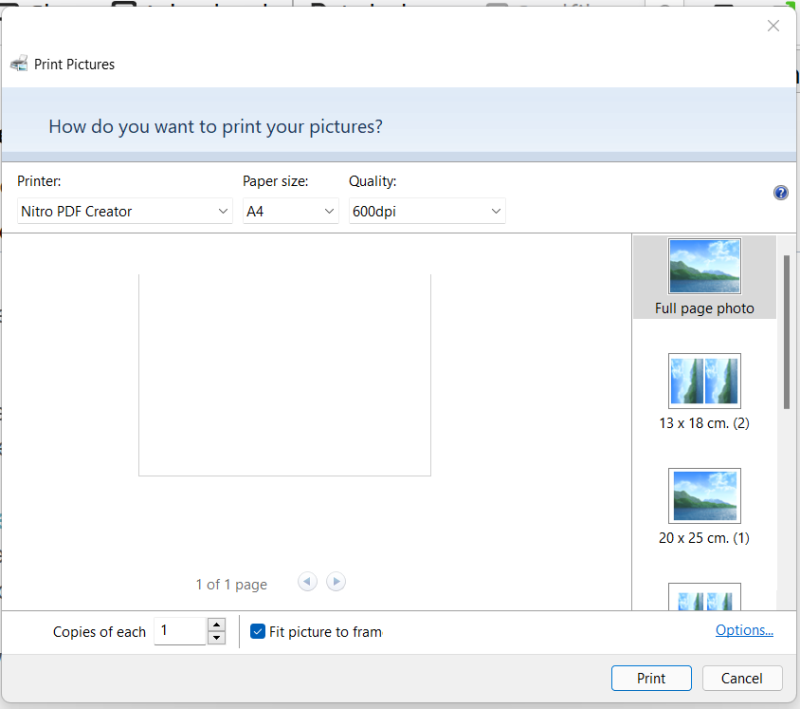800x709 pixels.
Task: Pick the 20 x 25 cm. (1) layout
Action: (704, 506)
